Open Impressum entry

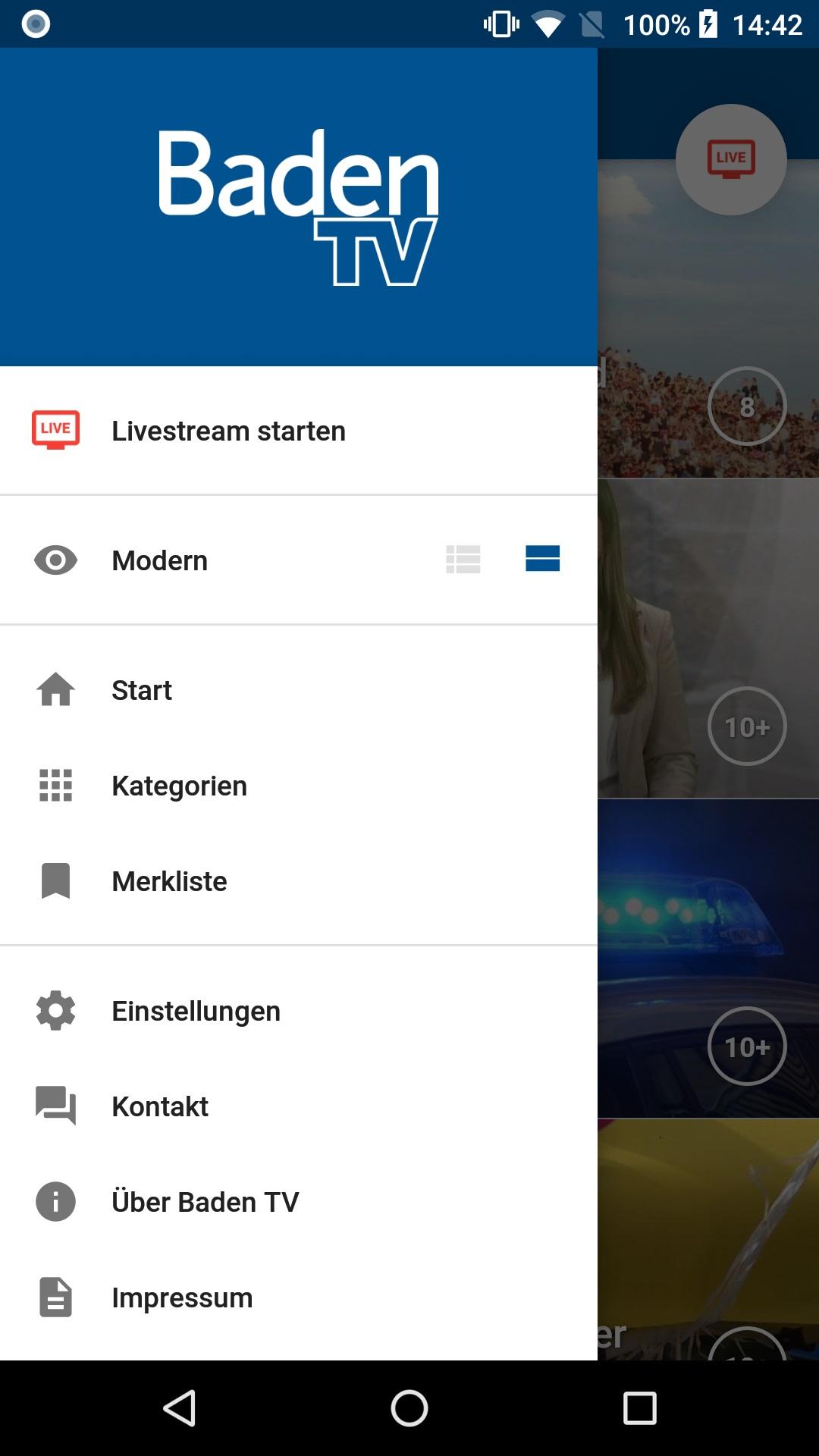(x=299, y=1298)
